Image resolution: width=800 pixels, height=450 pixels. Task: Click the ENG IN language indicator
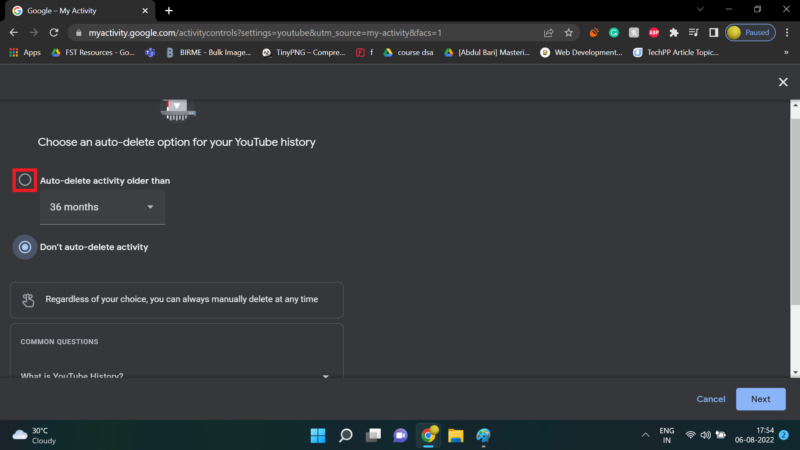point(667,435)
